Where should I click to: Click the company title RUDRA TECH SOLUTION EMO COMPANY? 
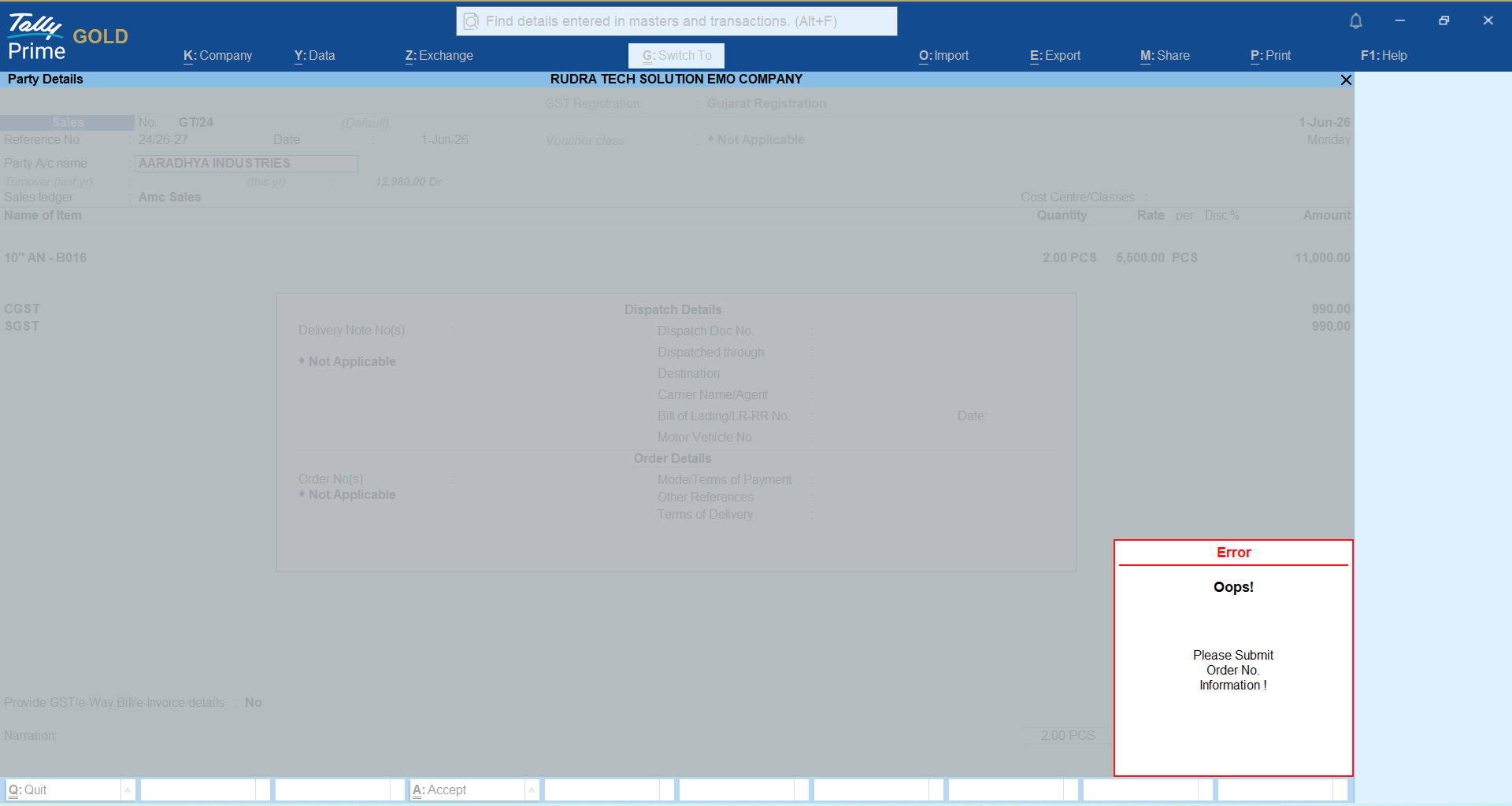[x=676, y=79]
